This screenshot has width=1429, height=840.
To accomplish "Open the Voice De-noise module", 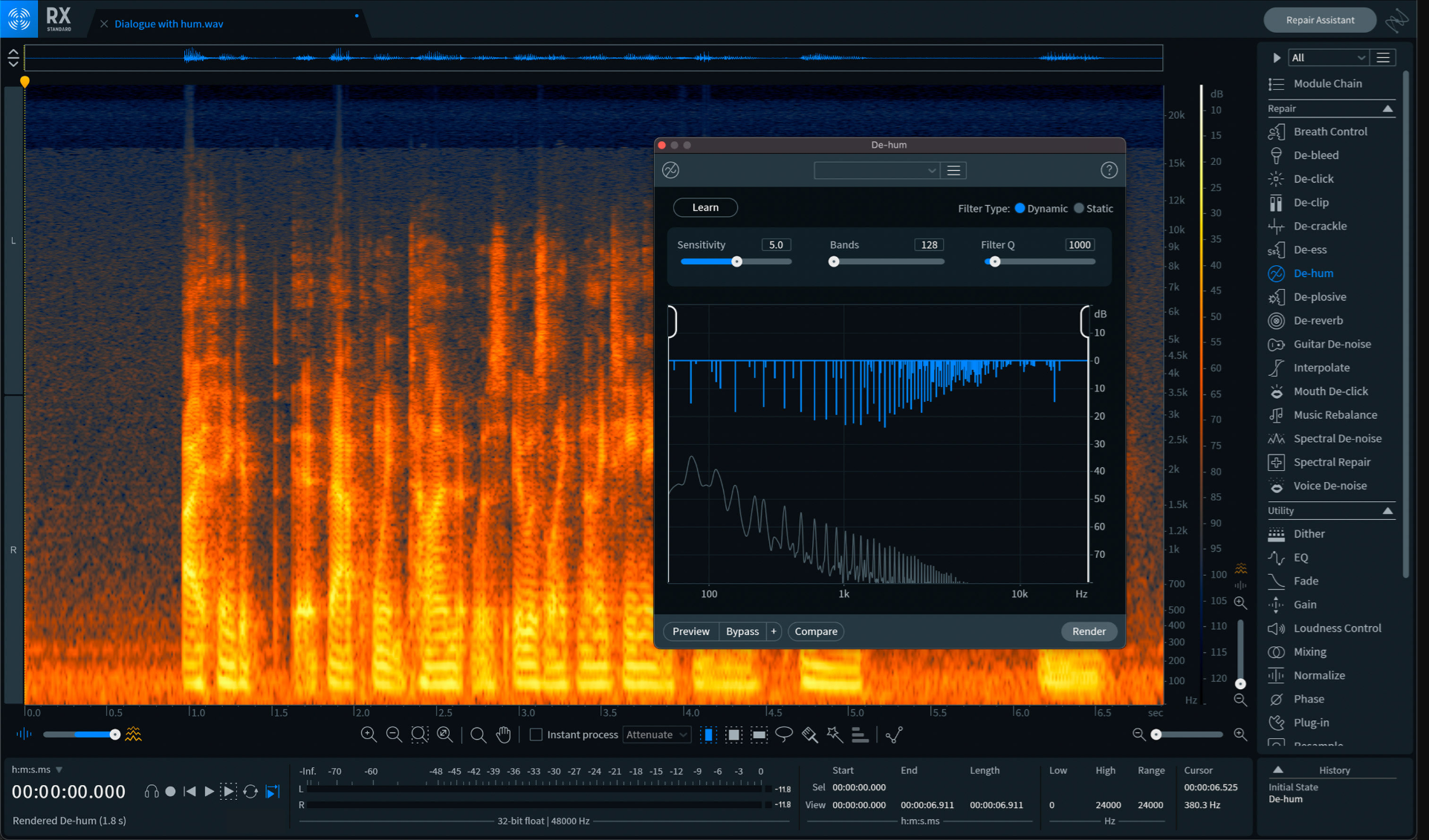I will point(1329,485).
